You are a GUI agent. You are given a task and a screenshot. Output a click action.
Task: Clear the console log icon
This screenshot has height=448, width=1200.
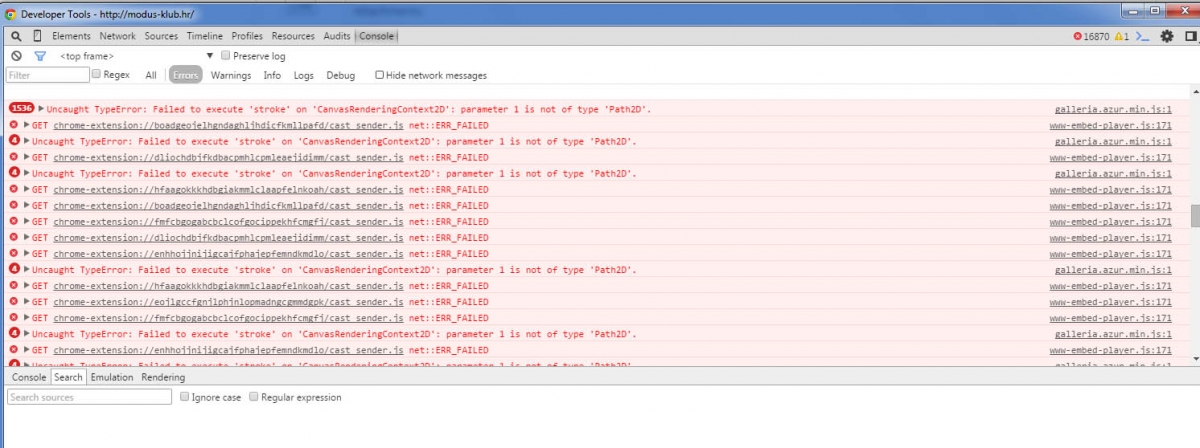click(16, 56)
